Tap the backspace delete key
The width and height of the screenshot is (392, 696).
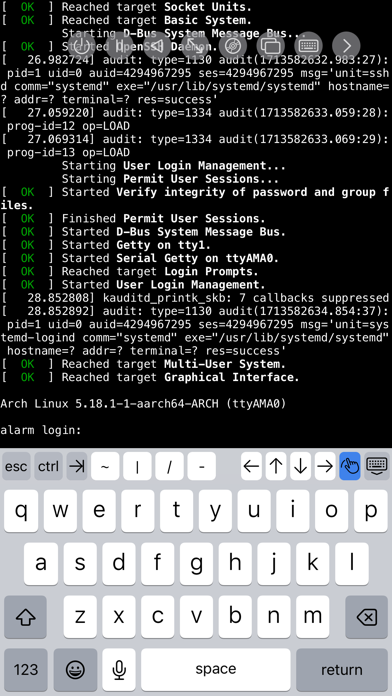pyautogui.click(x=367, y=617)
